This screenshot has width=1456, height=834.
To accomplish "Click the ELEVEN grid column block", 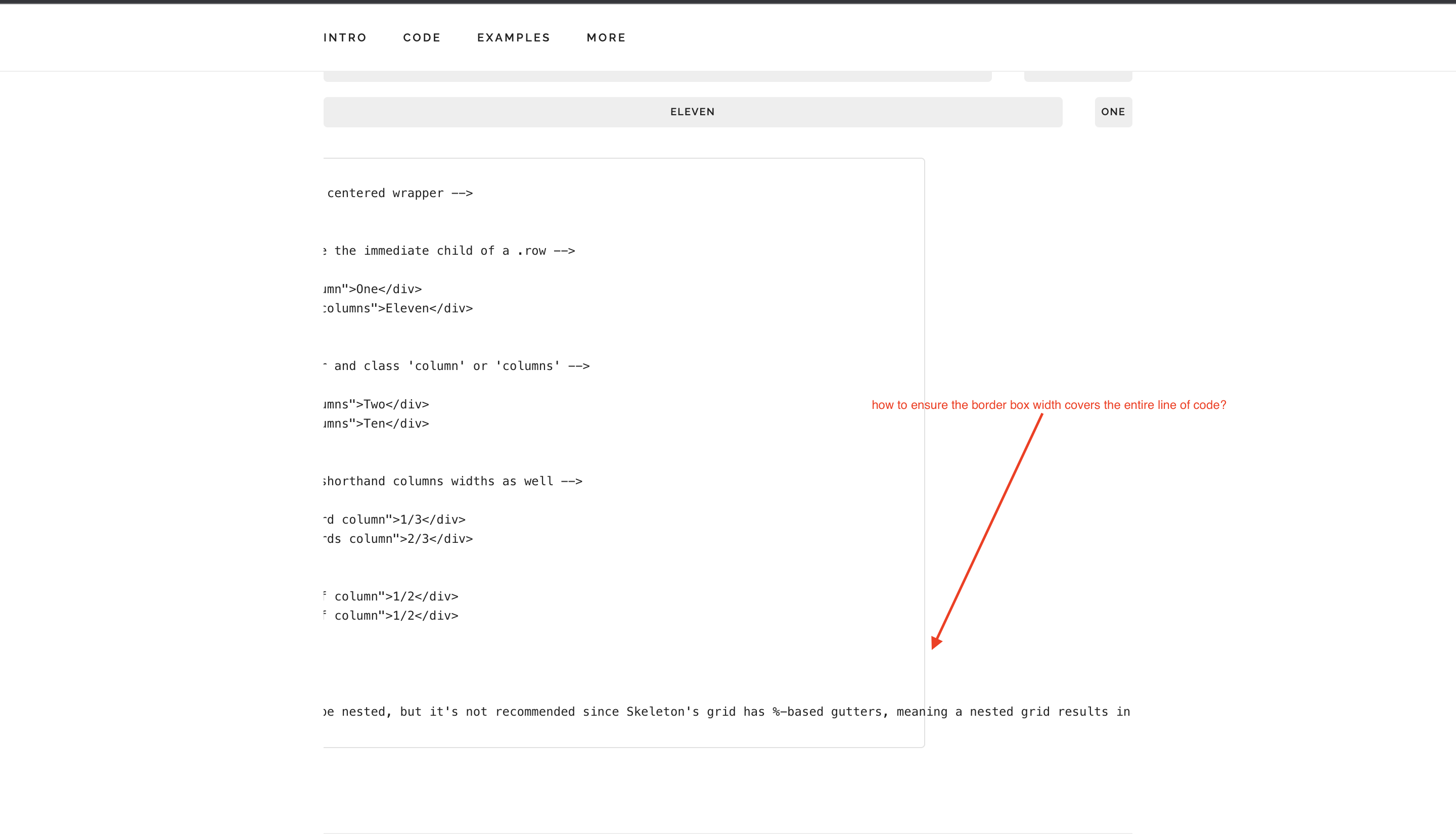I will click(693, 112).
